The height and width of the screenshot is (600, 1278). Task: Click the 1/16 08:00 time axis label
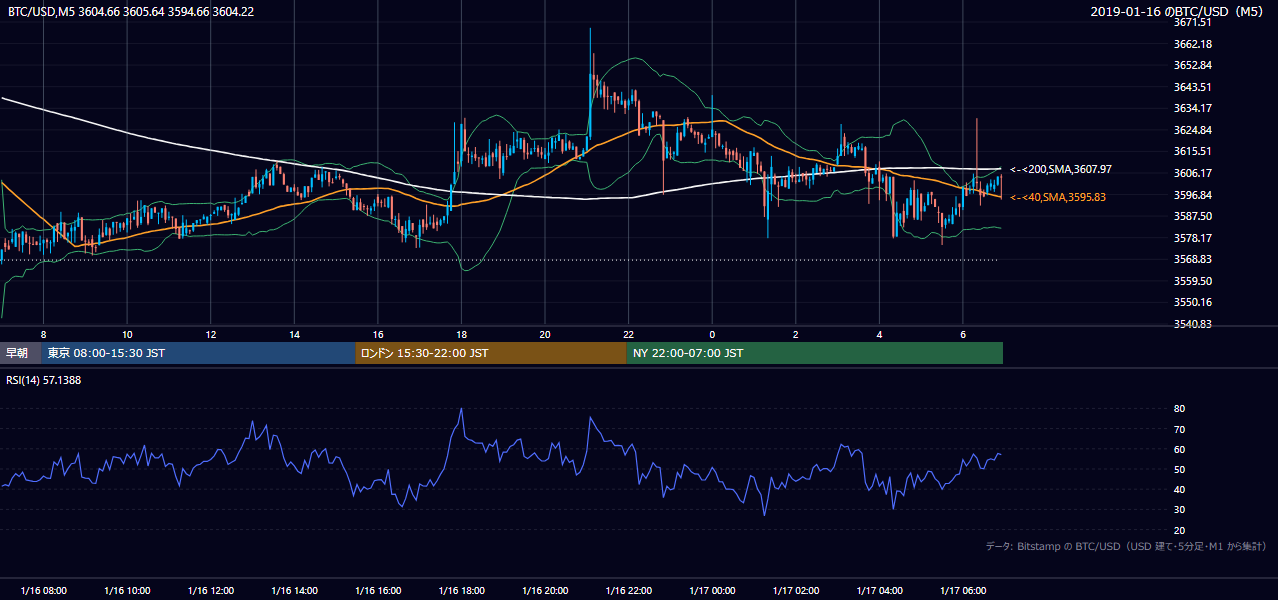click(x=43, y=591)
